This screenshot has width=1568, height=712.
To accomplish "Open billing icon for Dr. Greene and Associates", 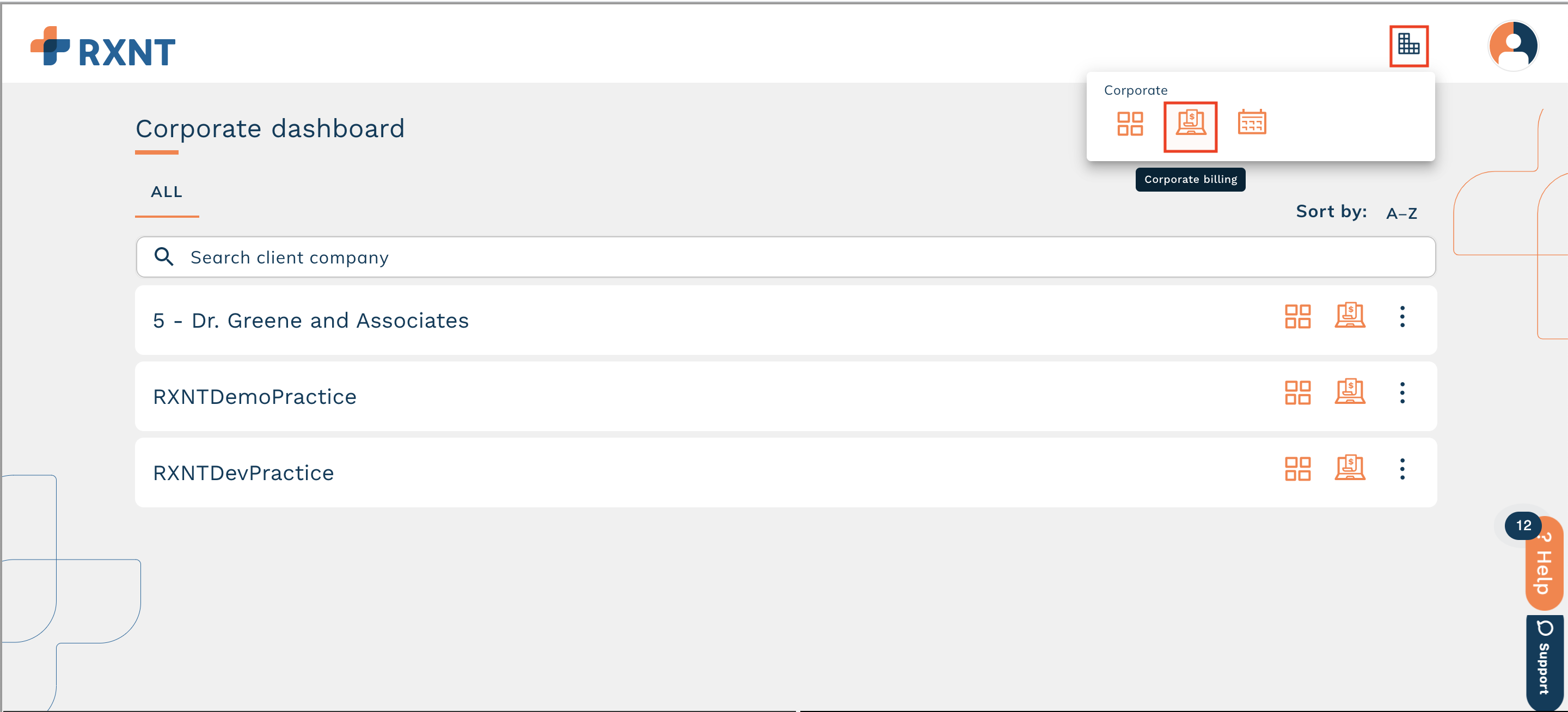I will pyautogui.click(x=1350, y=315).
